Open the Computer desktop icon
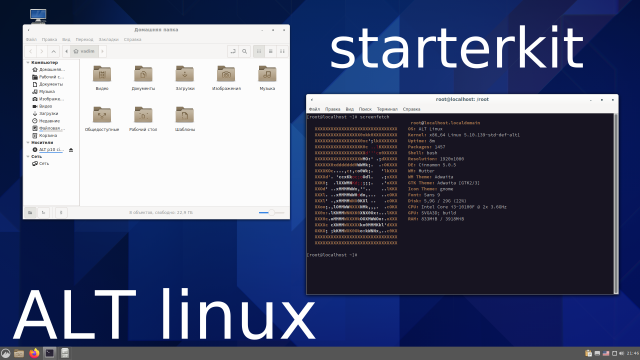 [38, 16]
